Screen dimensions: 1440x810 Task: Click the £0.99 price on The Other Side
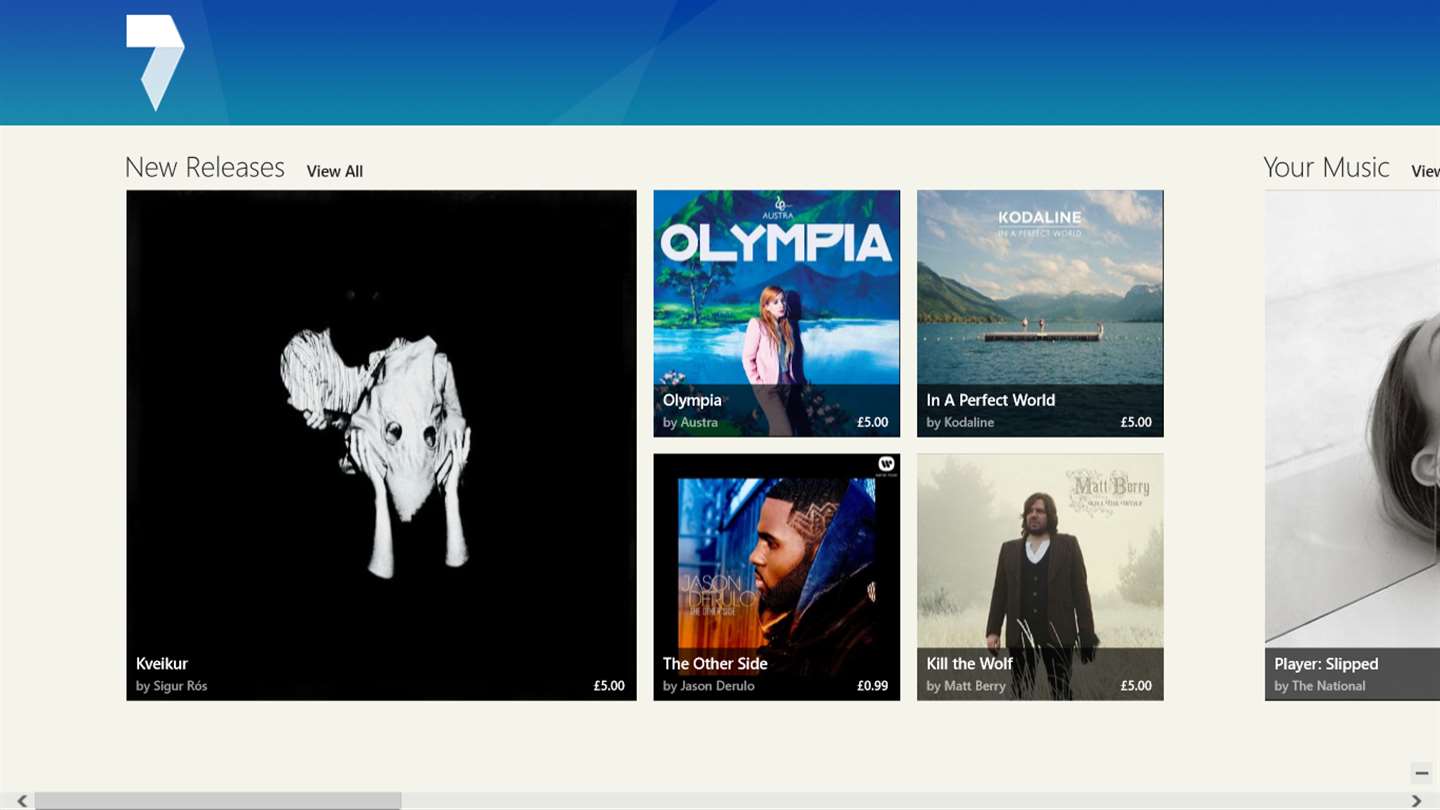click(873, 686)
